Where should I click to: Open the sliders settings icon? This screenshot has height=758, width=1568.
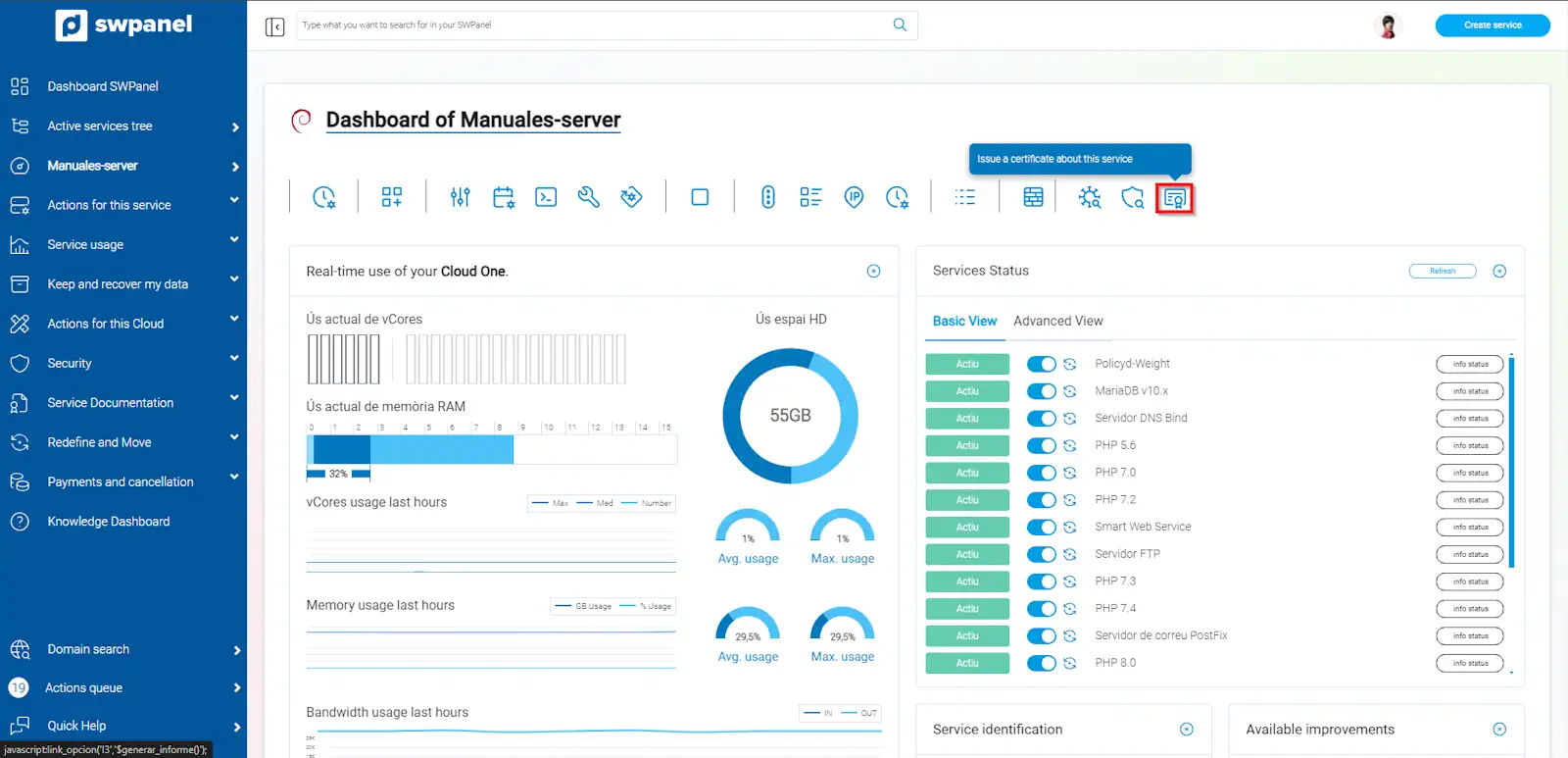[460, 197]
